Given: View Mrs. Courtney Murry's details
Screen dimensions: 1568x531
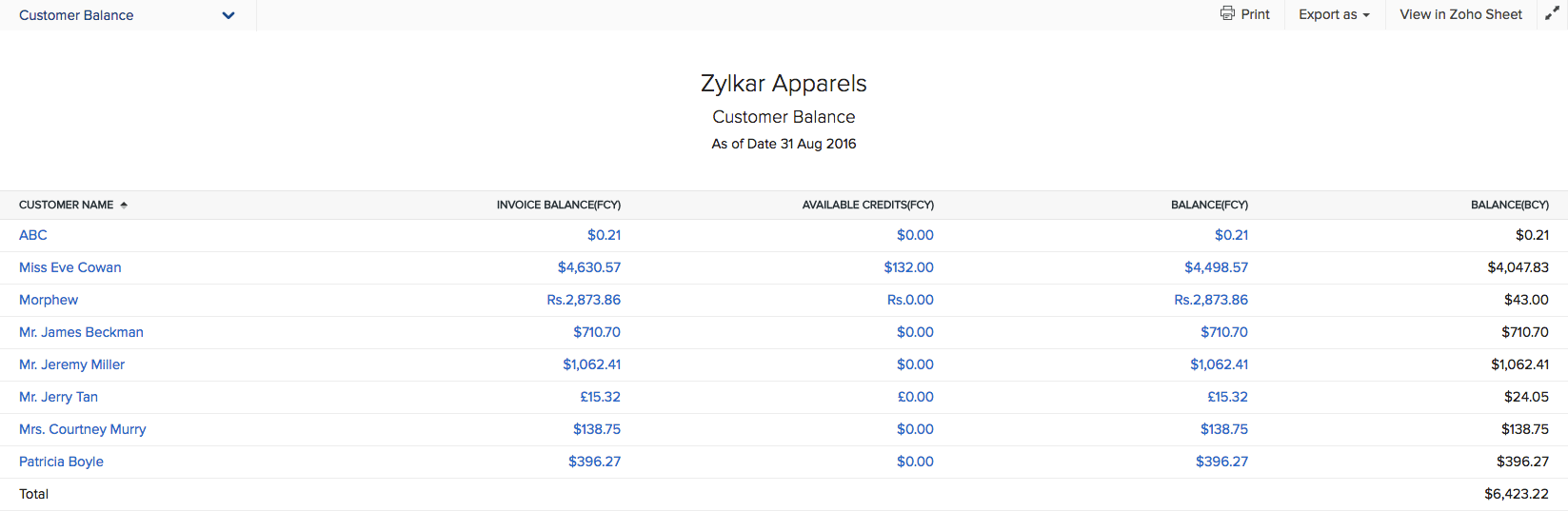Looking at the screenshot, I should click(x=83, y=429).
